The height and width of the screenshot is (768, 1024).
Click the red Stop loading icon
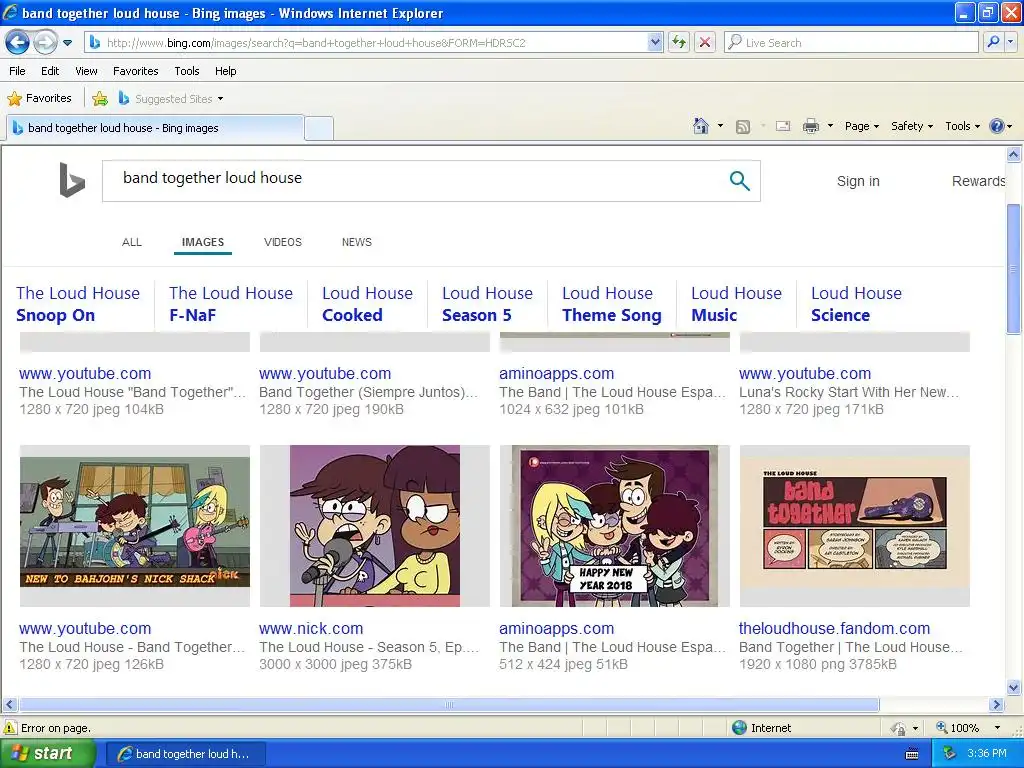705,43
